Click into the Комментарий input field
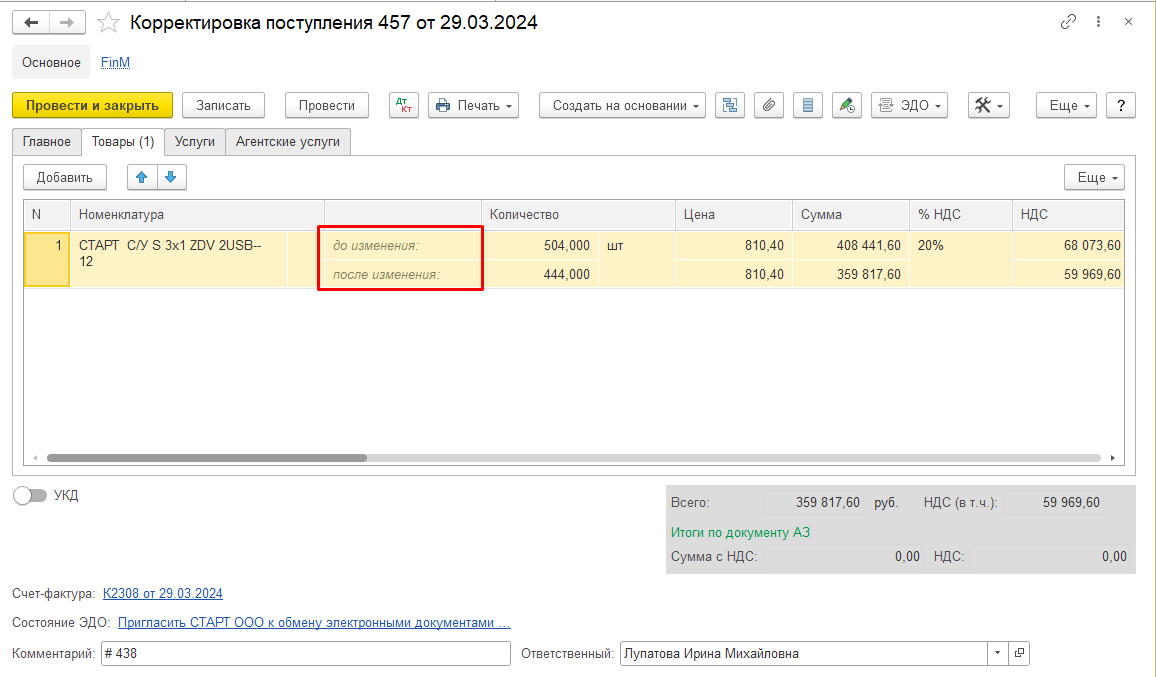The width and height of the screenshot is (1156, 677). 305,654
